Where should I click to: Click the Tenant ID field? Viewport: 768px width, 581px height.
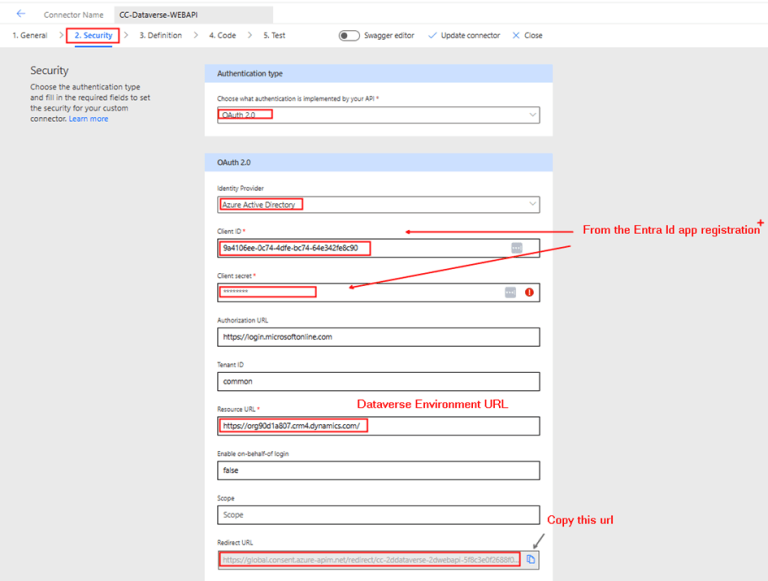[378, 382]
